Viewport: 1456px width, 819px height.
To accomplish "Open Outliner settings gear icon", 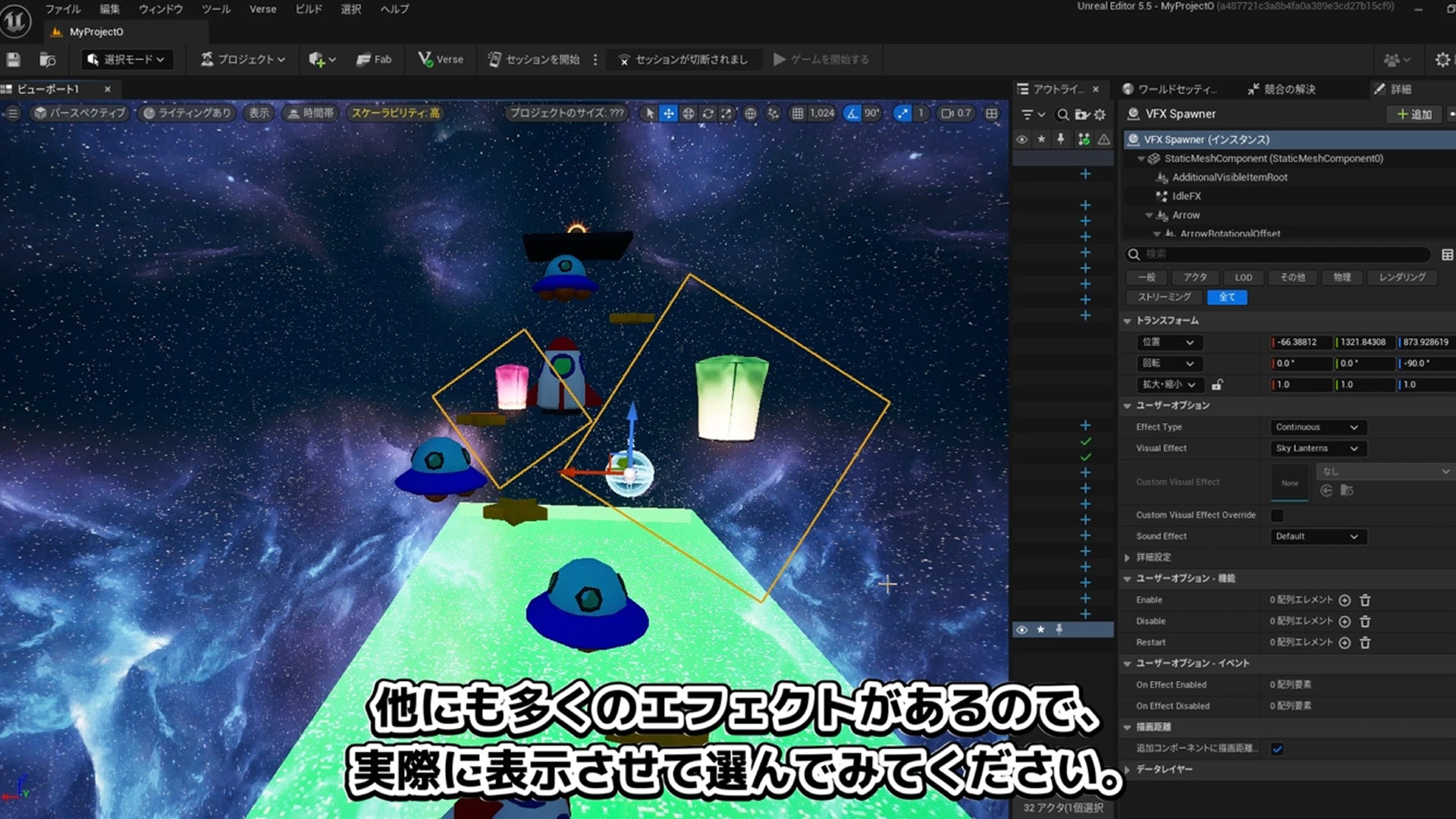I will [1100, 115].
